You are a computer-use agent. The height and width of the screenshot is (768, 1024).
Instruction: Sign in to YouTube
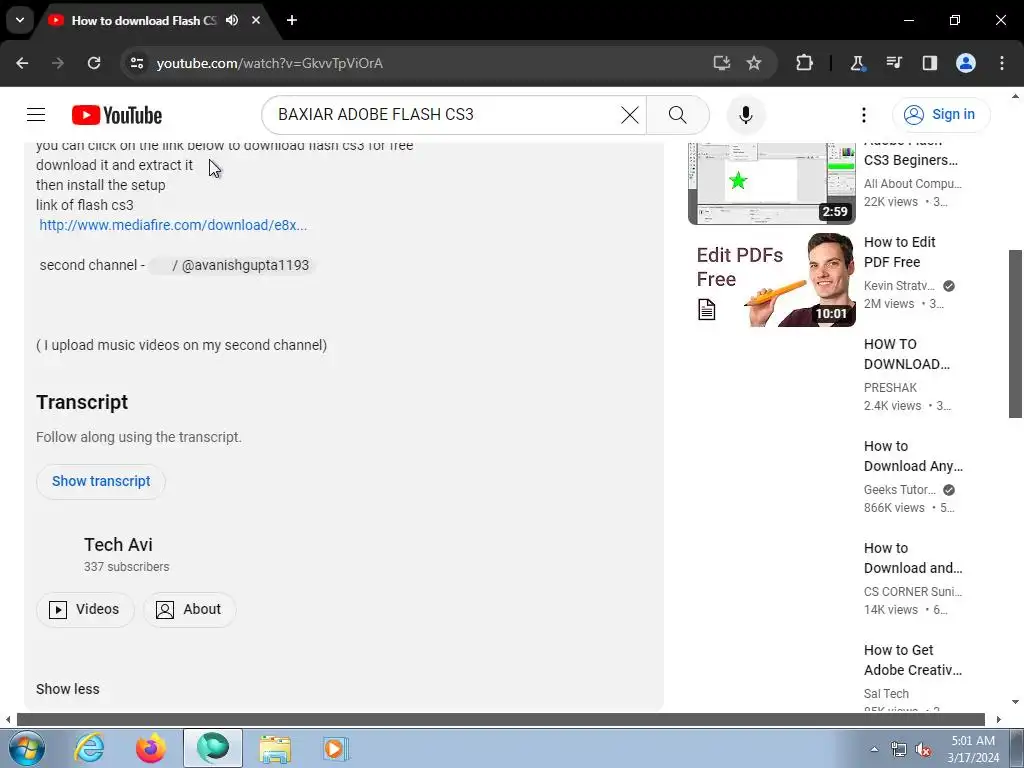click(x=941, y=114)
